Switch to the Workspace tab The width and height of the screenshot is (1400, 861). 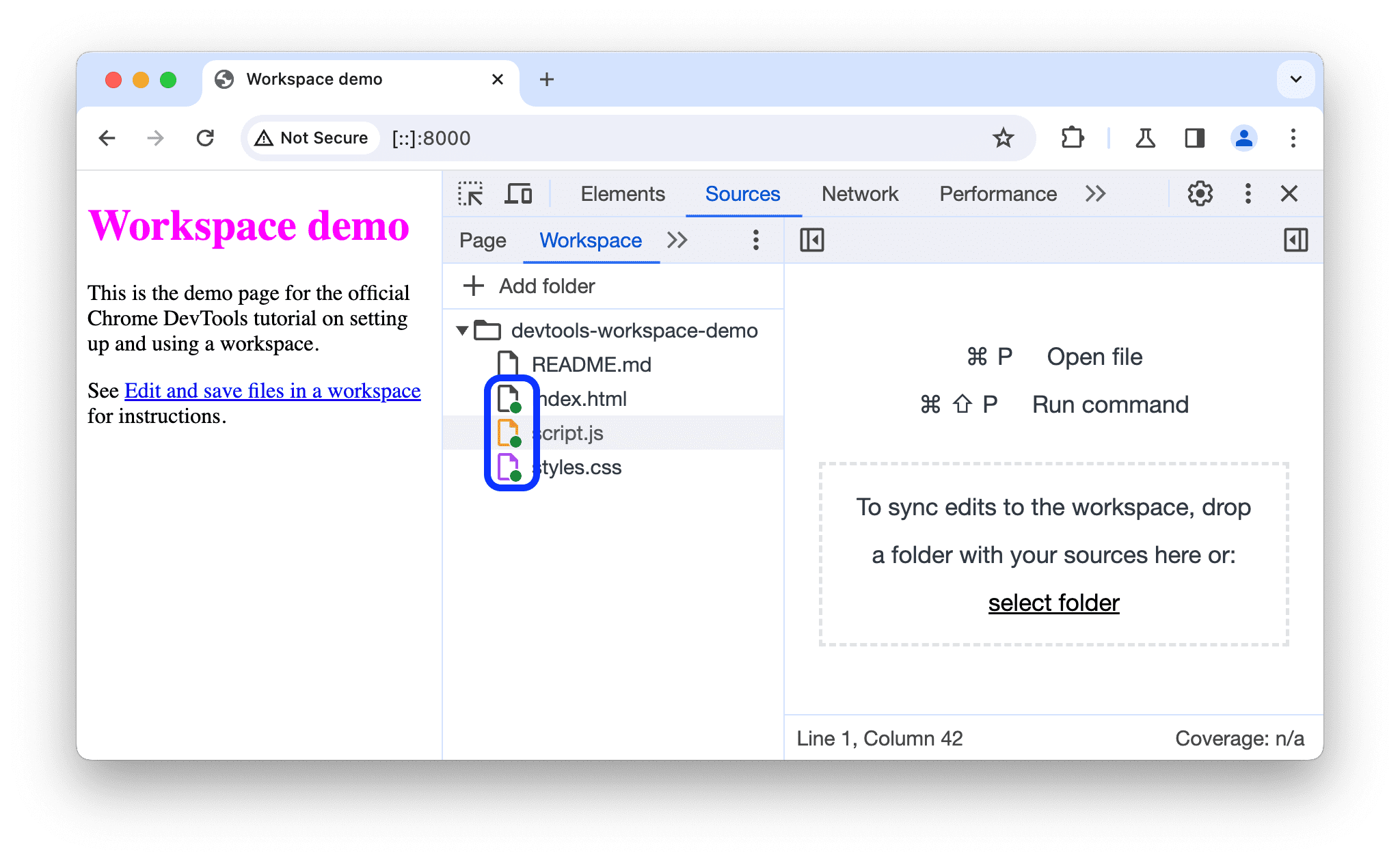pyautogui.click(x=590, y=240)
